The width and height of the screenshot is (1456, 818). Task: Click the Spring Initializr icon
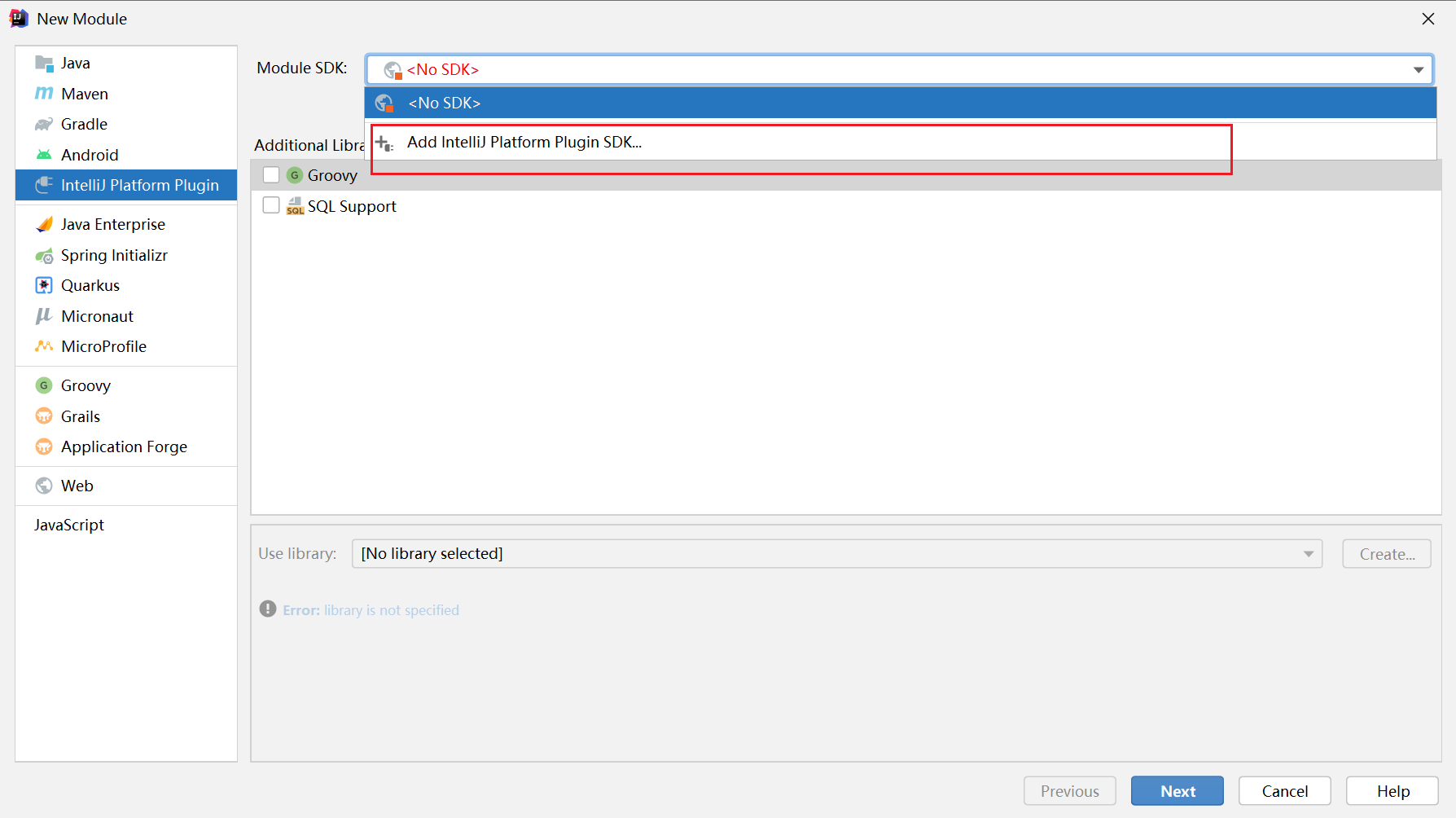[44, 255]
